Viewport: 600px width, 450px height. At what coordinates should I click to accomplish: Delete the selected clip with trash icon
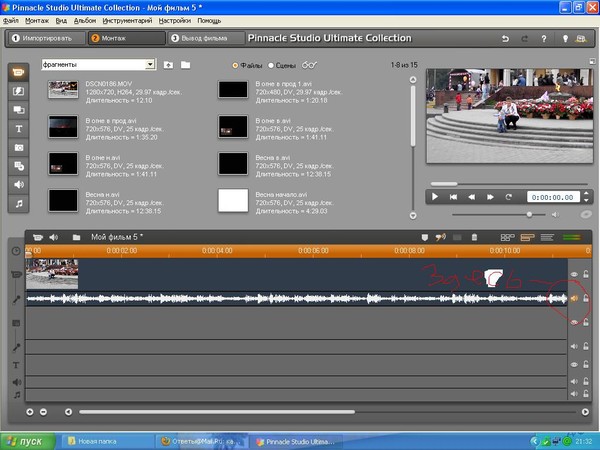[474, 238]
